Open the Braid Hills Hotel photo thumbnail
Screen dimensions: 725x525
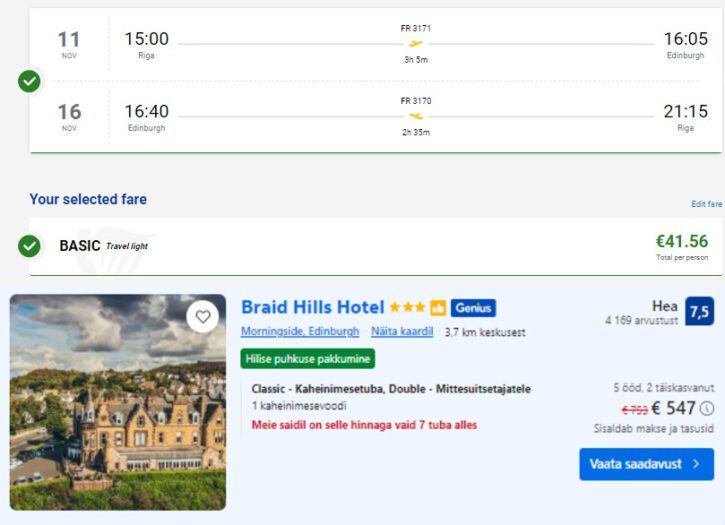[x=118, y=403]
